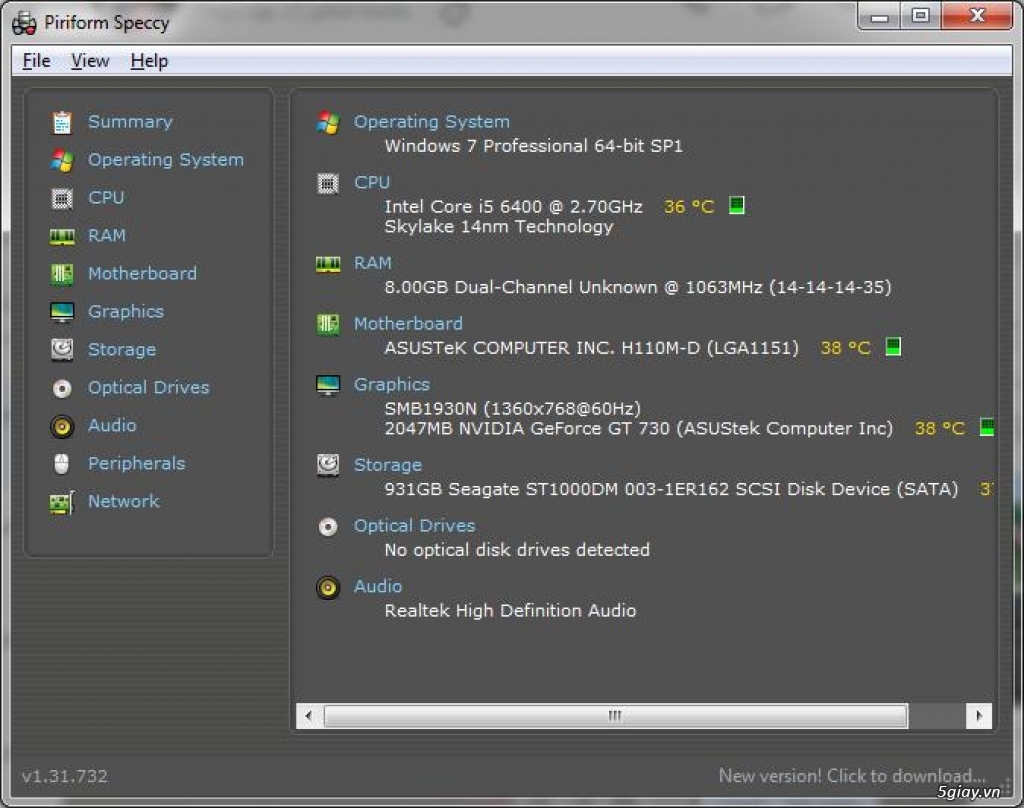Click the CPU chip icon in summary pane
This screenshot has width=1024, height=808.
click(x=328, y=184)
